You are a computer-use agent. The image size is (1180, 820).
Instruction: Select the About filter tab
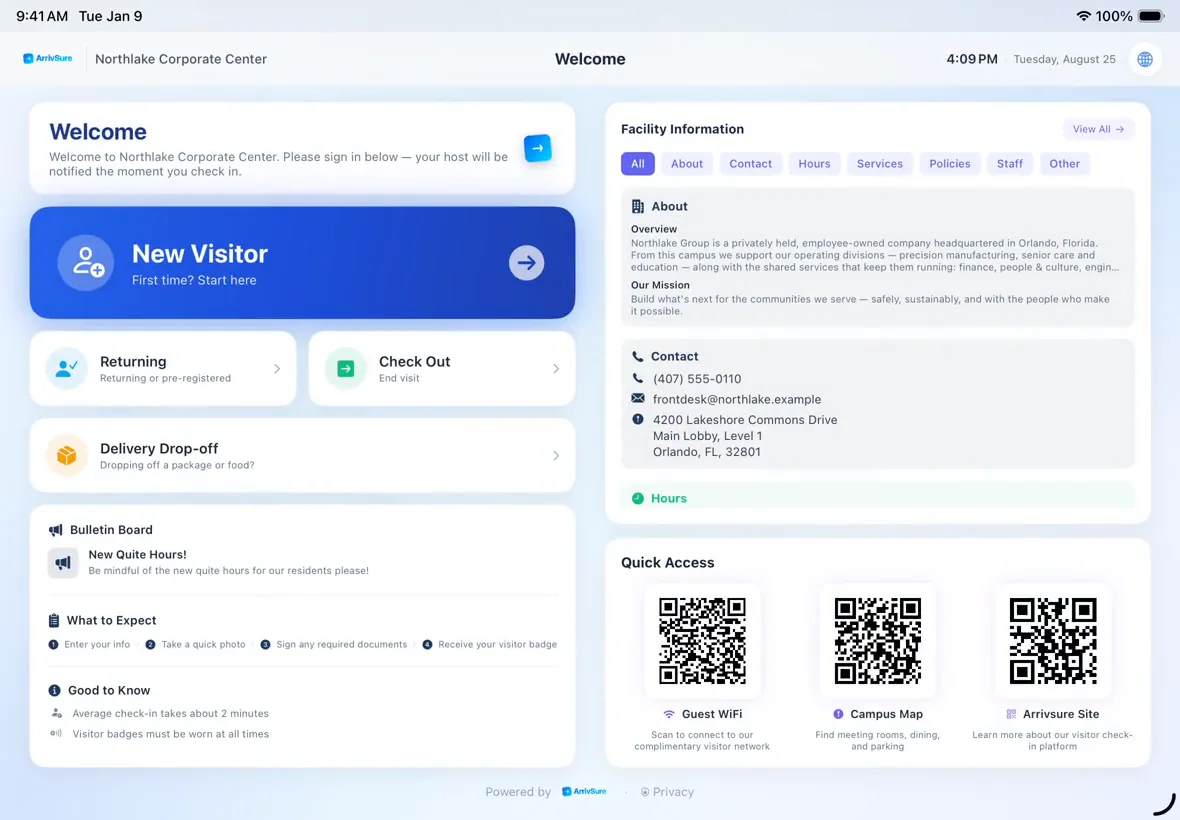point(686,163)
